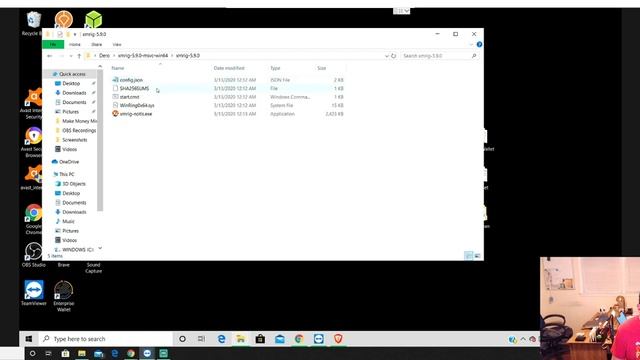Go up one folder level in Explorer
640x360 pixels.
pyautogui.click(x=79, y=56)
